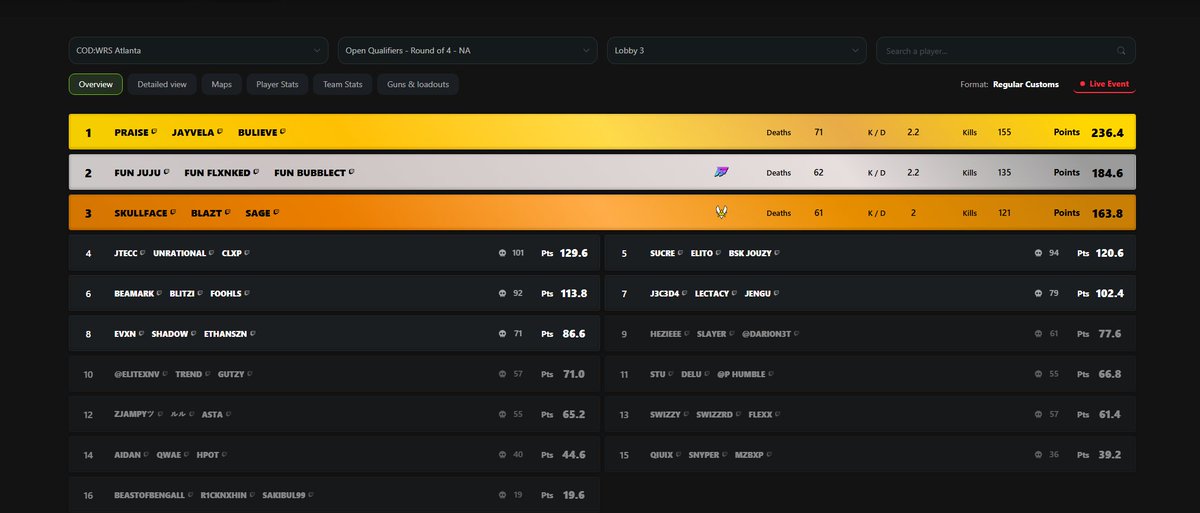This screenshot has height=513, width=1200.
Task: Select the first place PRAISE team row
Action: click(602, 132)
